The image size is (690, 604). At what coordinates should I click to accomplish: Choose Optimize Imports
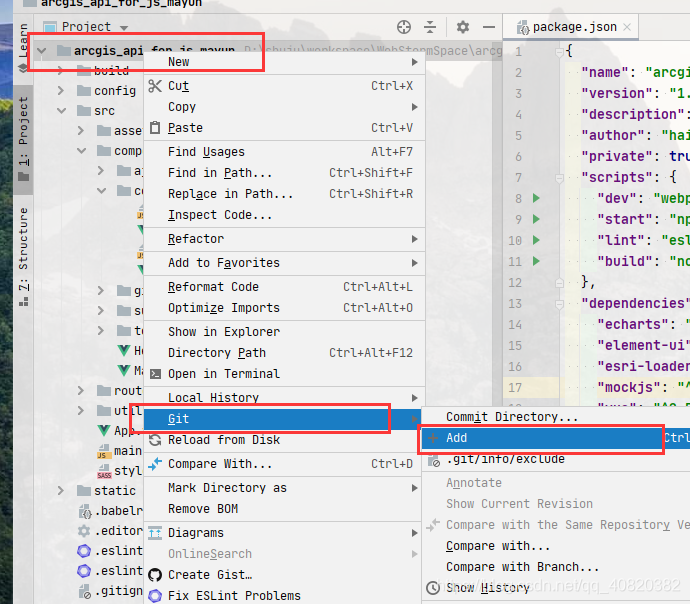pos(284,308)
